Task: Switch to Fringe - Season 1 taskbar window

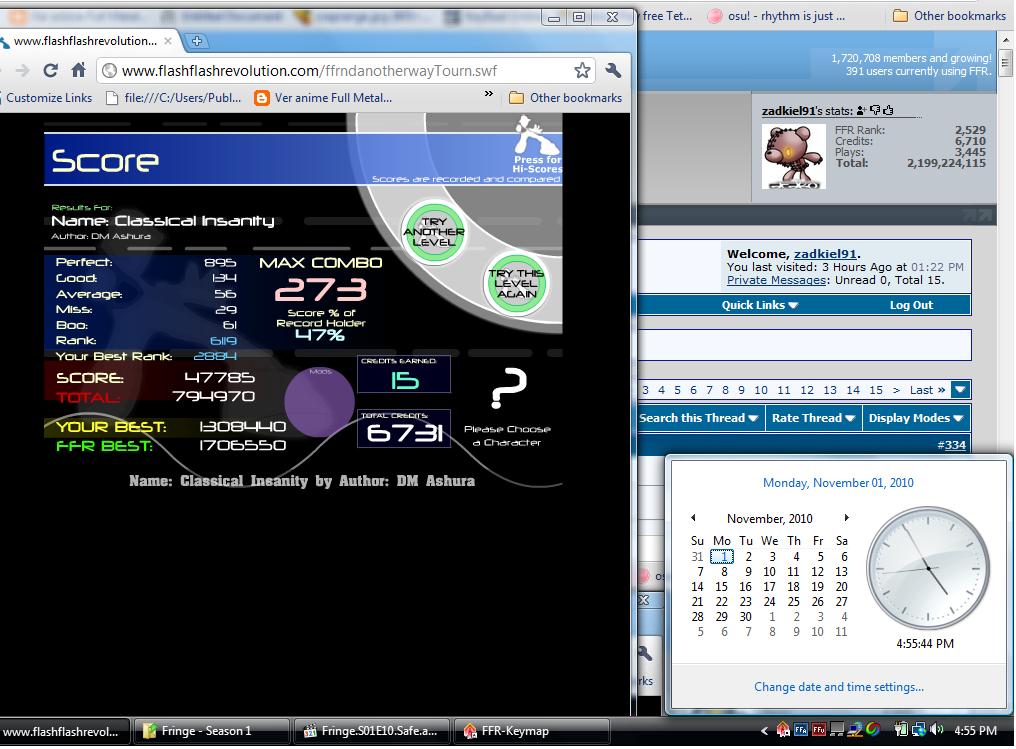Action: tap(211, 731)
